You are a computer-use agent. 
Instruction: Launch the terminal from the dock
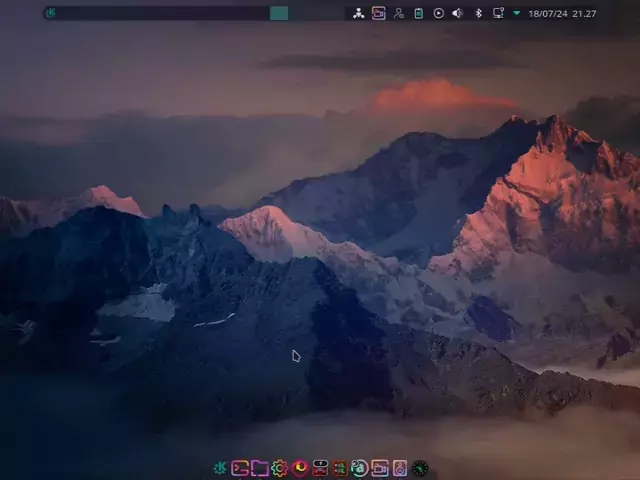pos(240,468)
